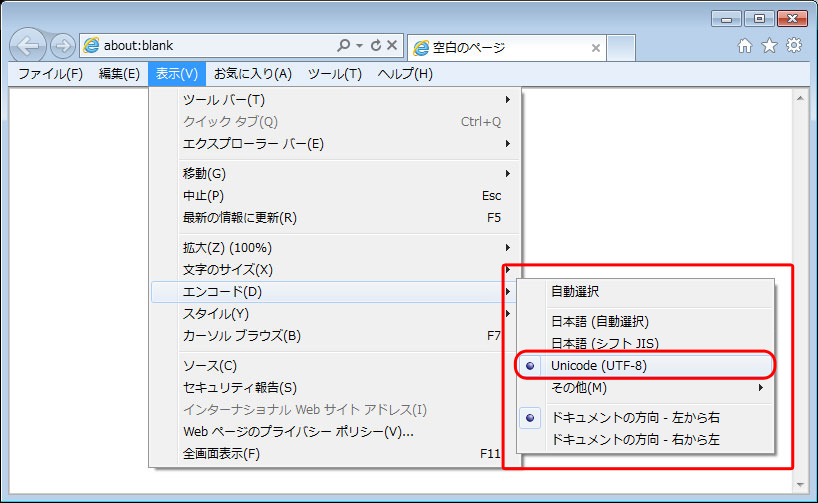Open the ファイル(F) menu
818x503 pixels.
(x=51, y=74)
